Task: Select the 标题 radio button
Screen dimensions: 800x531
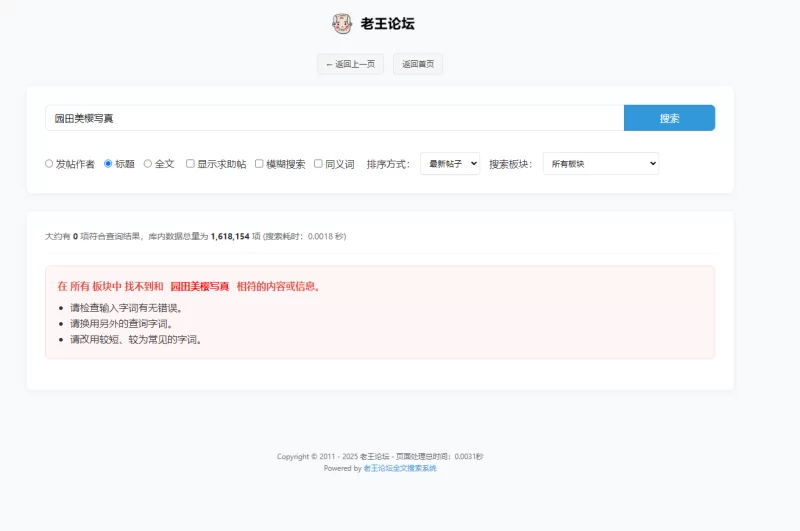Action: point(108,164)
